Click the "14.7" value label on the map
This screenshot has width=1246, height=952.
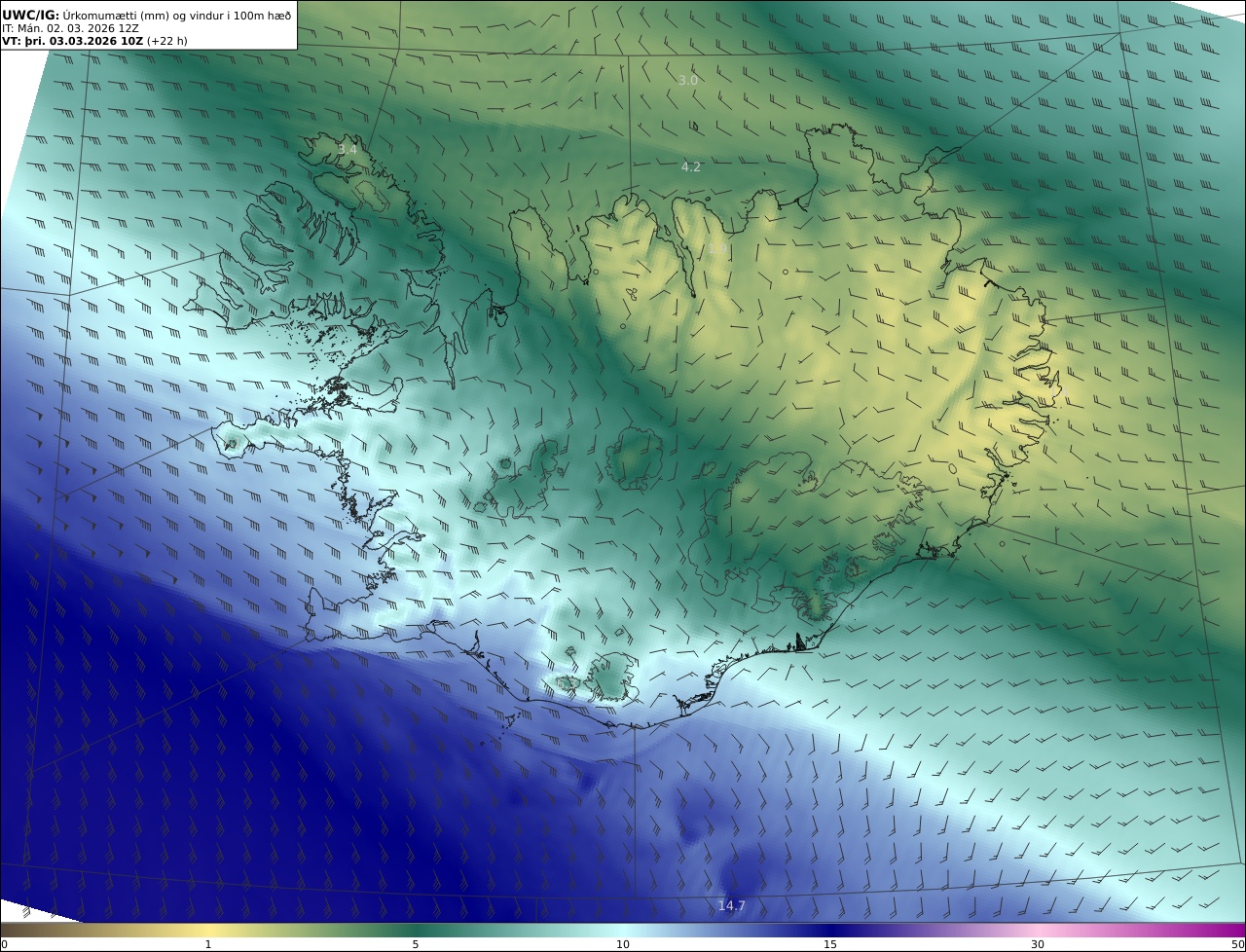pos(731,905)
